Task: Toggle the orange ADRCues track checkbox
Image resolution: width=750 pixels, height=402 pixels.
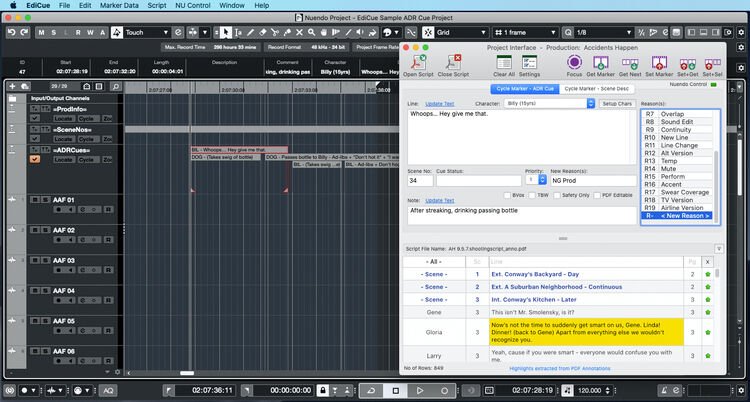Action: click(35, 159)
